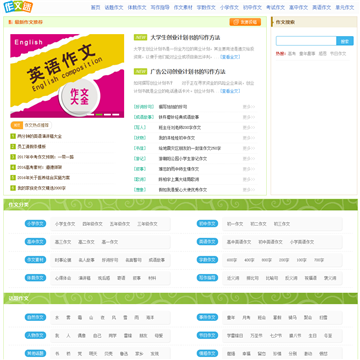Click hot keyword 高考 under the search box
The height and width of the screenshot is (360, 360).
coord(292,53)
